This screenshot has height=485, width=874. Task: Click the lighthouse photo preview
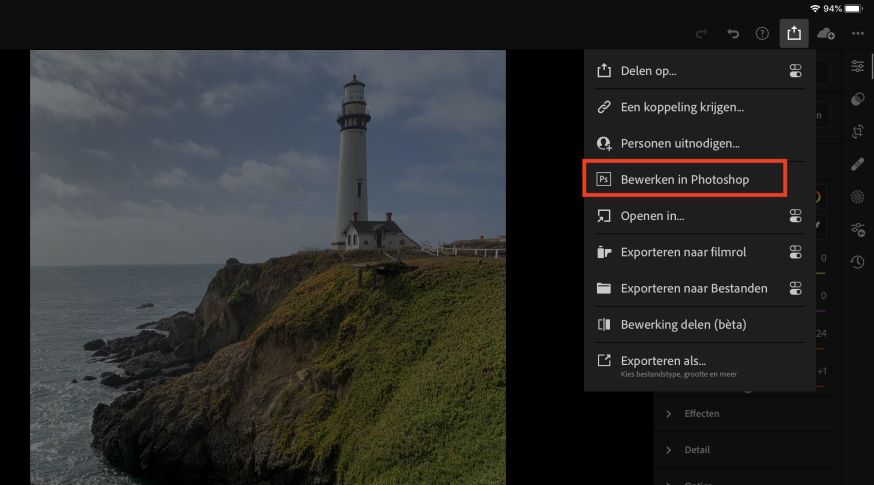[268, 267]
